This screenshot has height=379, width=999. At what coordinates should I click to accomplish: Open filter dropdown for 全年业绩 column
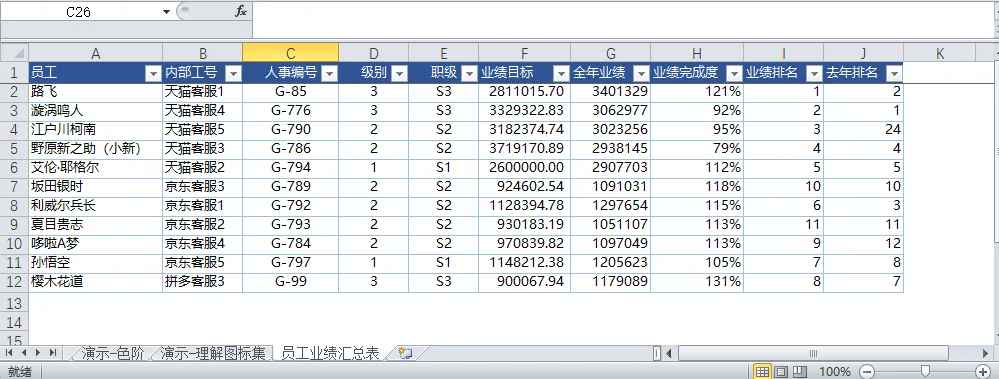click(x=642, y=73)
